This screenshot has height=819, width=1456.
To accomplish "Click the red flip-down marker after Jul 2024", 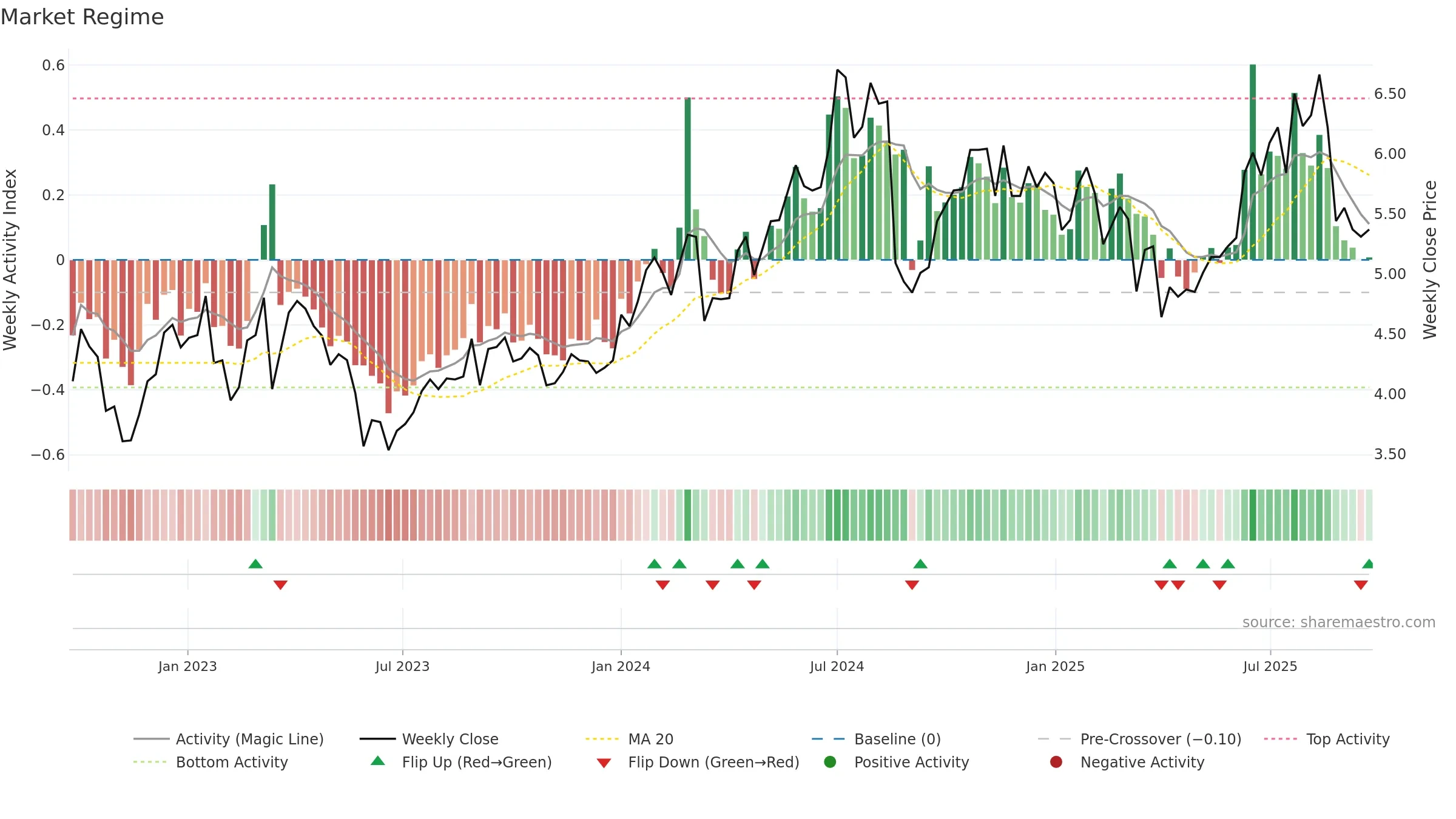I will coord(912,585).
